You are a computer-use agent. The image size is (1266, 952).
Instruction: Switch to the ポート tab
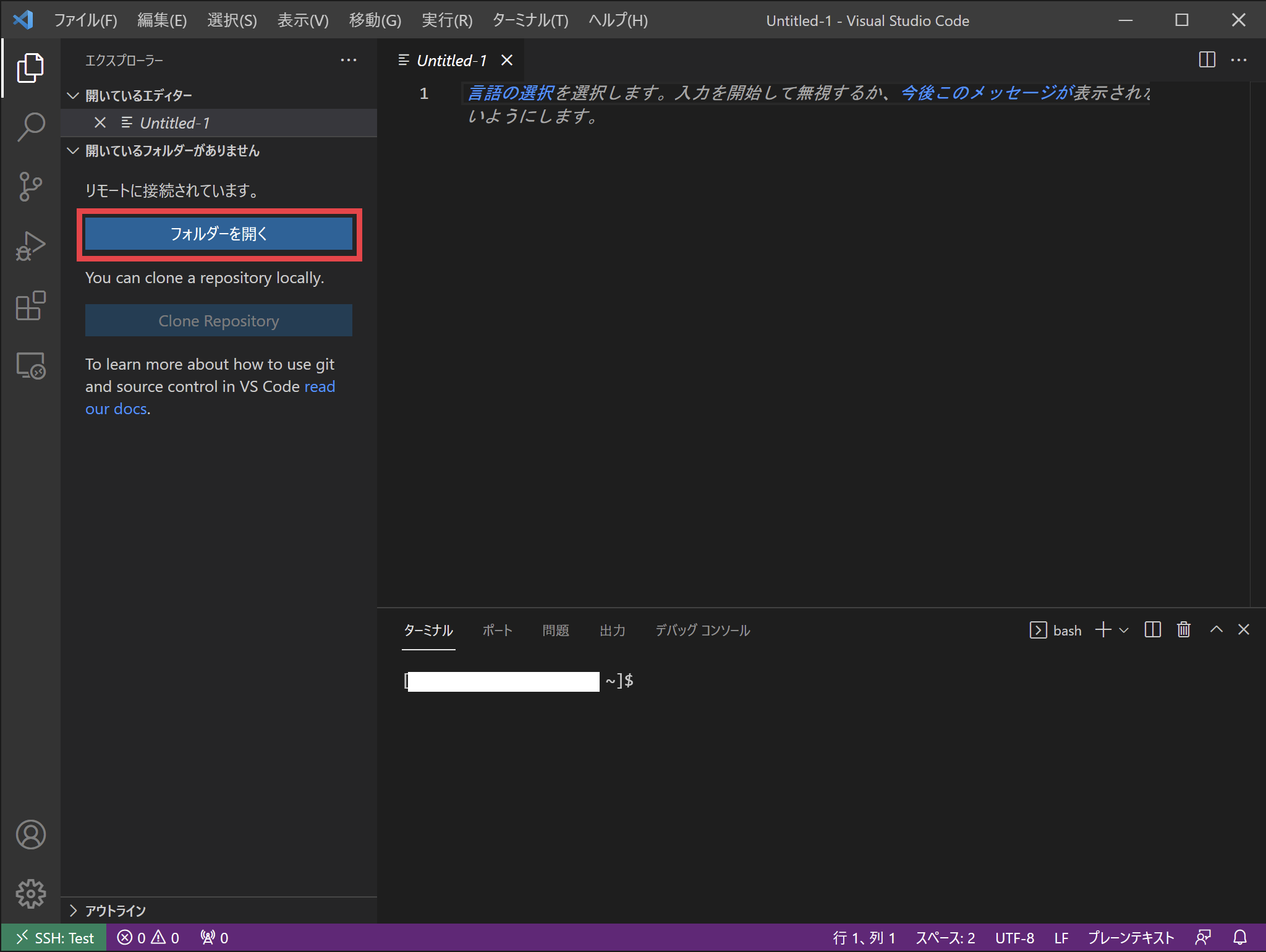(x=497, y=631)
